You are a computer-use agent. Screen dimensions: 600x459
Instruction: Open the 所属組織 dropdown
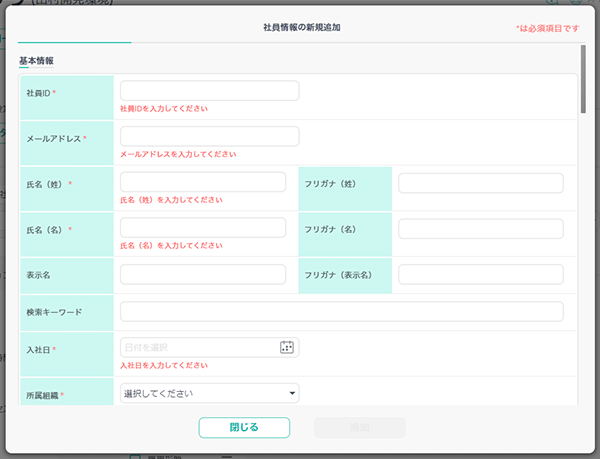coord(209,394)
